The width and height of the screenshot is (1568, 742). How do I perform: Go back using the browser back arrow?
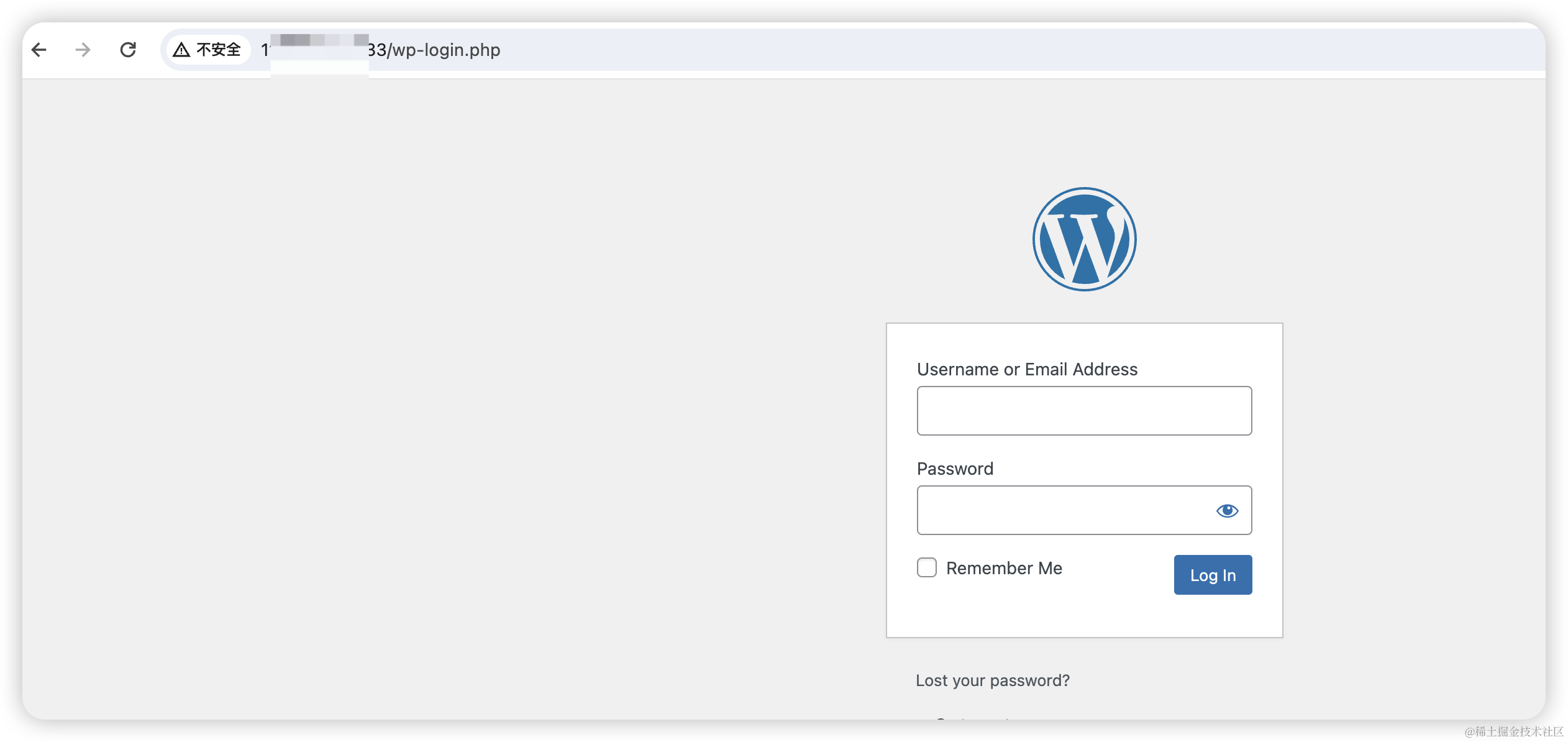(x=39, y=50)
